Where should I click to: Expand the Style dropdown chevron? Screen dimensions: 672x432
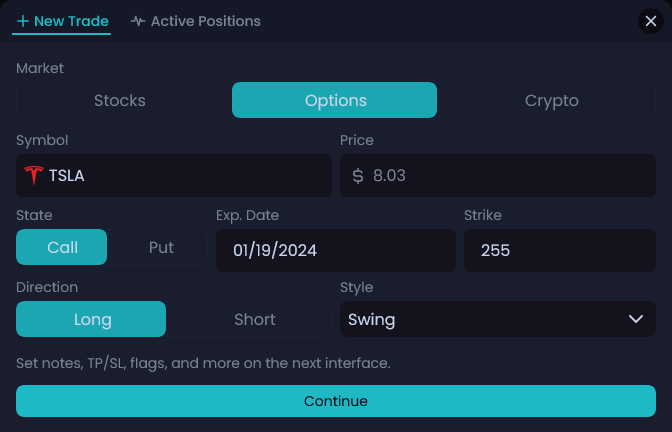coord(636,319)
